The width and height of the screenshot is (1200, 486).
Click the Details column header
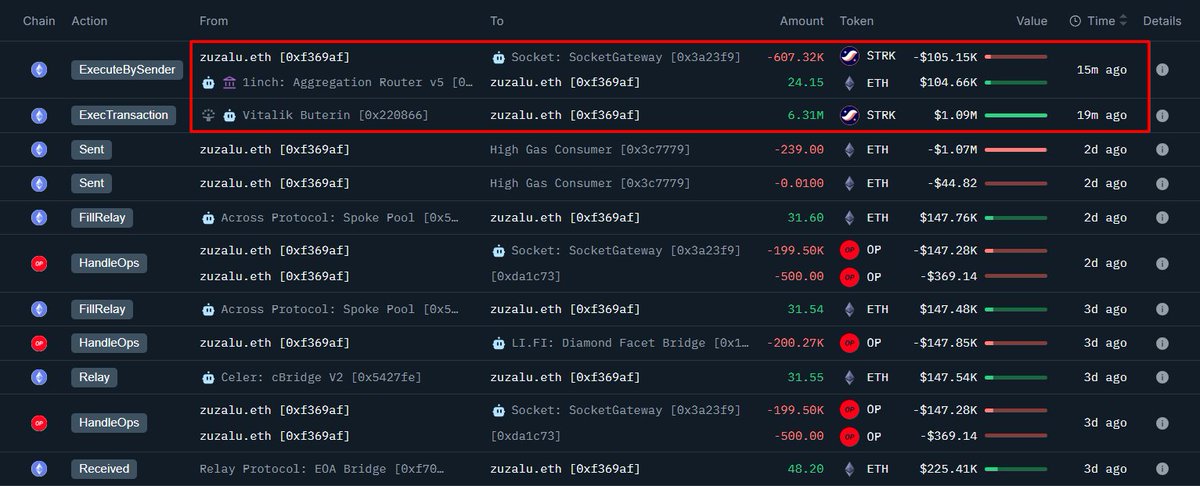(x=1162, y=20)
